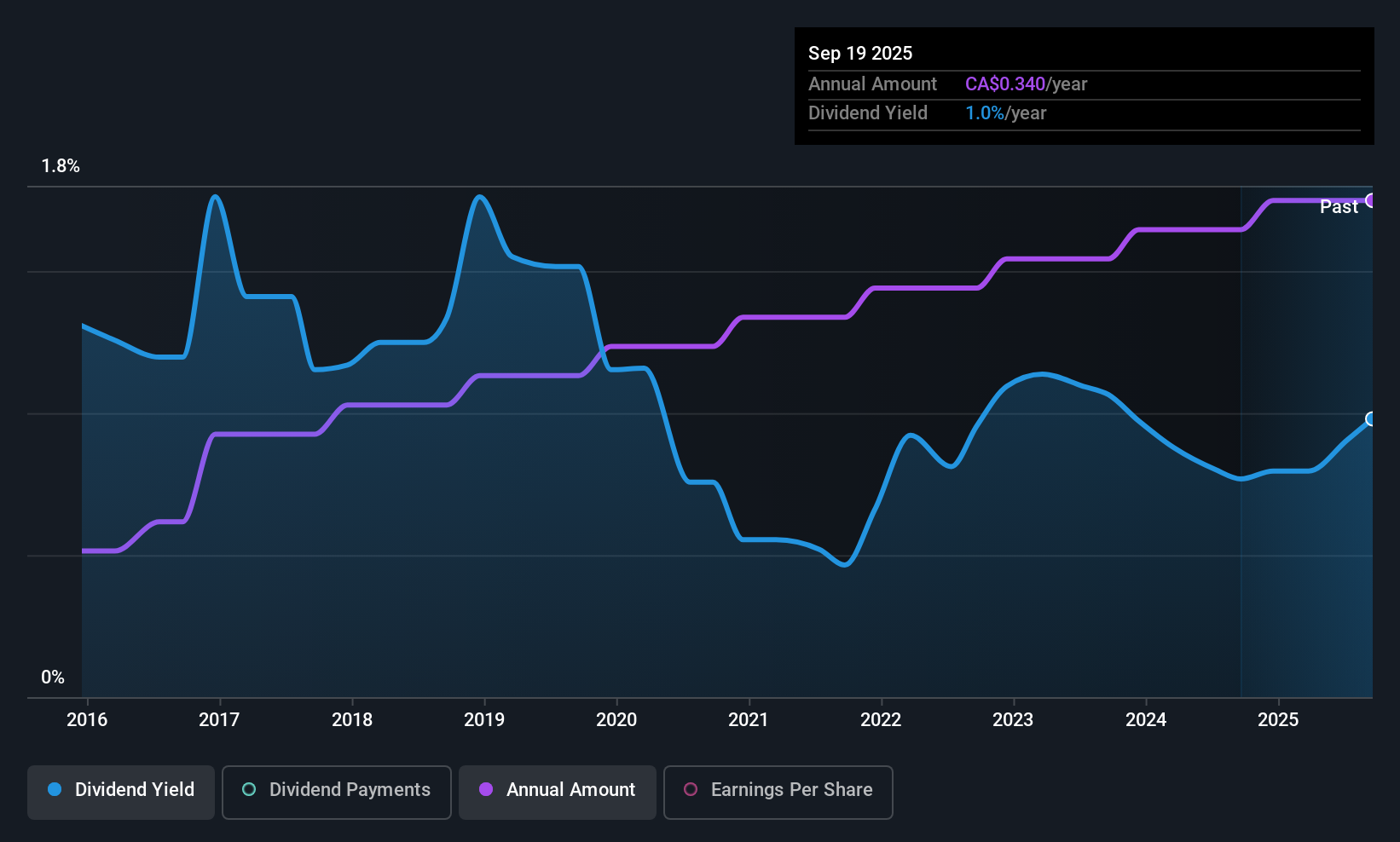Toggle the Dividend Yield series visibility
This screenshot has height=842, width=1400.
120,791
